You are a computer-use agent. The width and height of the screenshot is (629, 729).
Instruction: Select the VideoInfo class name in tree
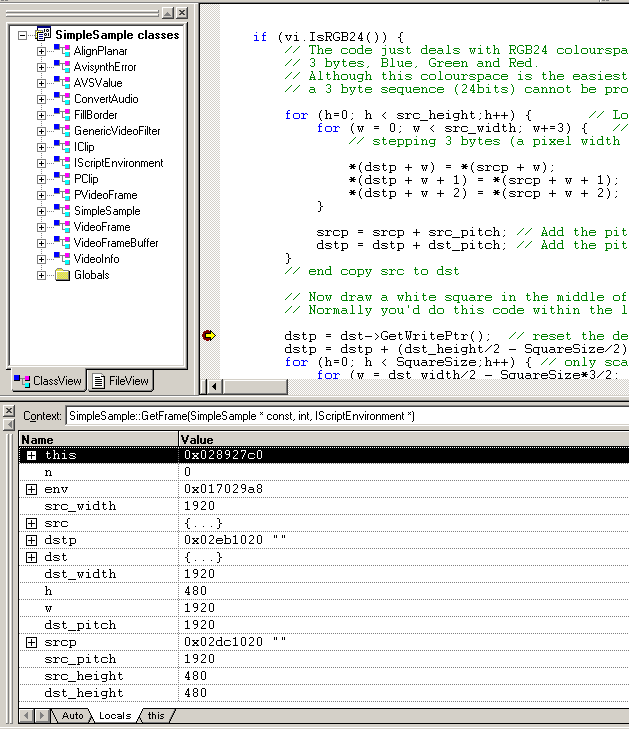(x=97, y=259)
